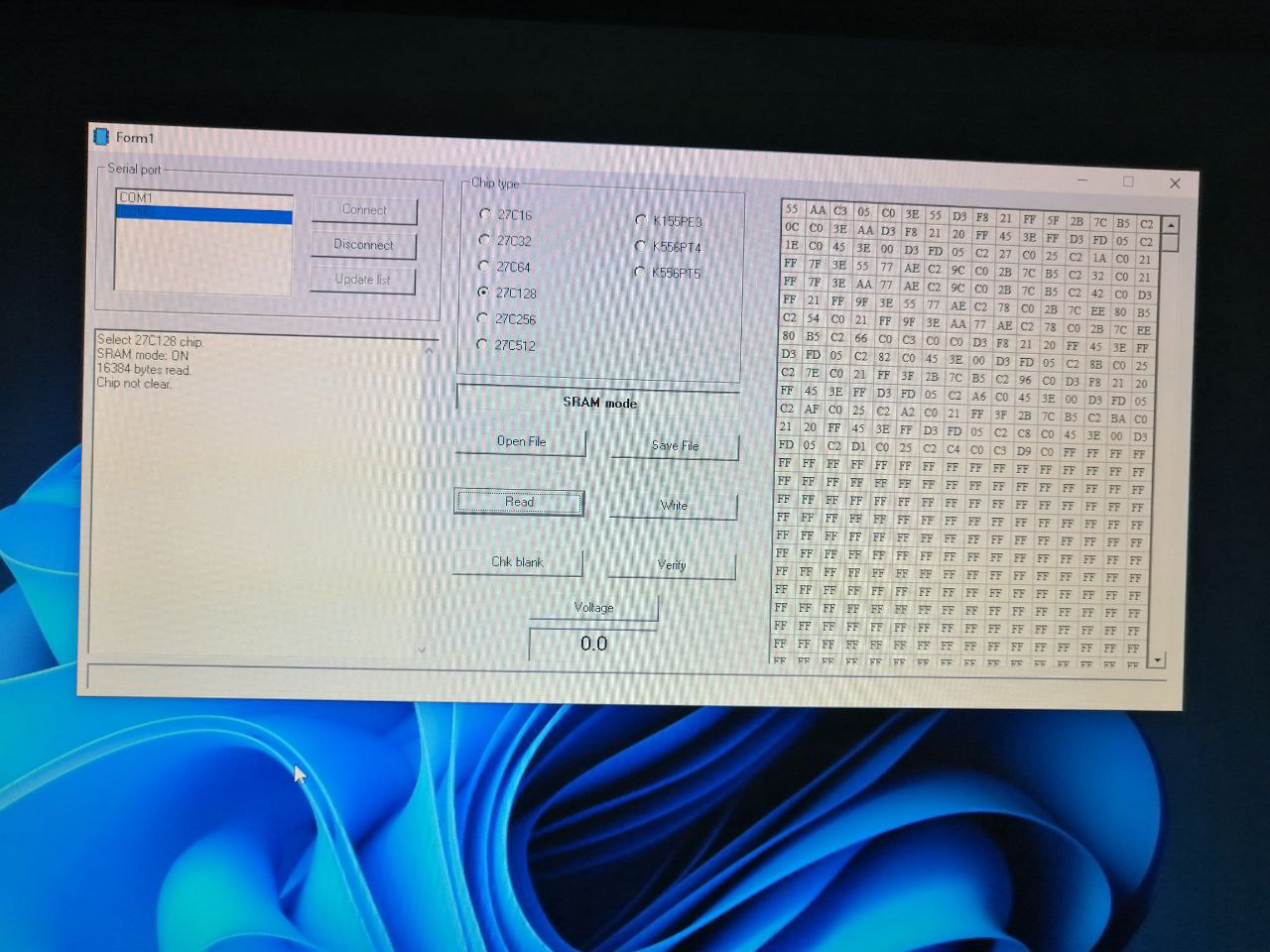Click the log panel scroll down arrow

[x=422, y=650]
